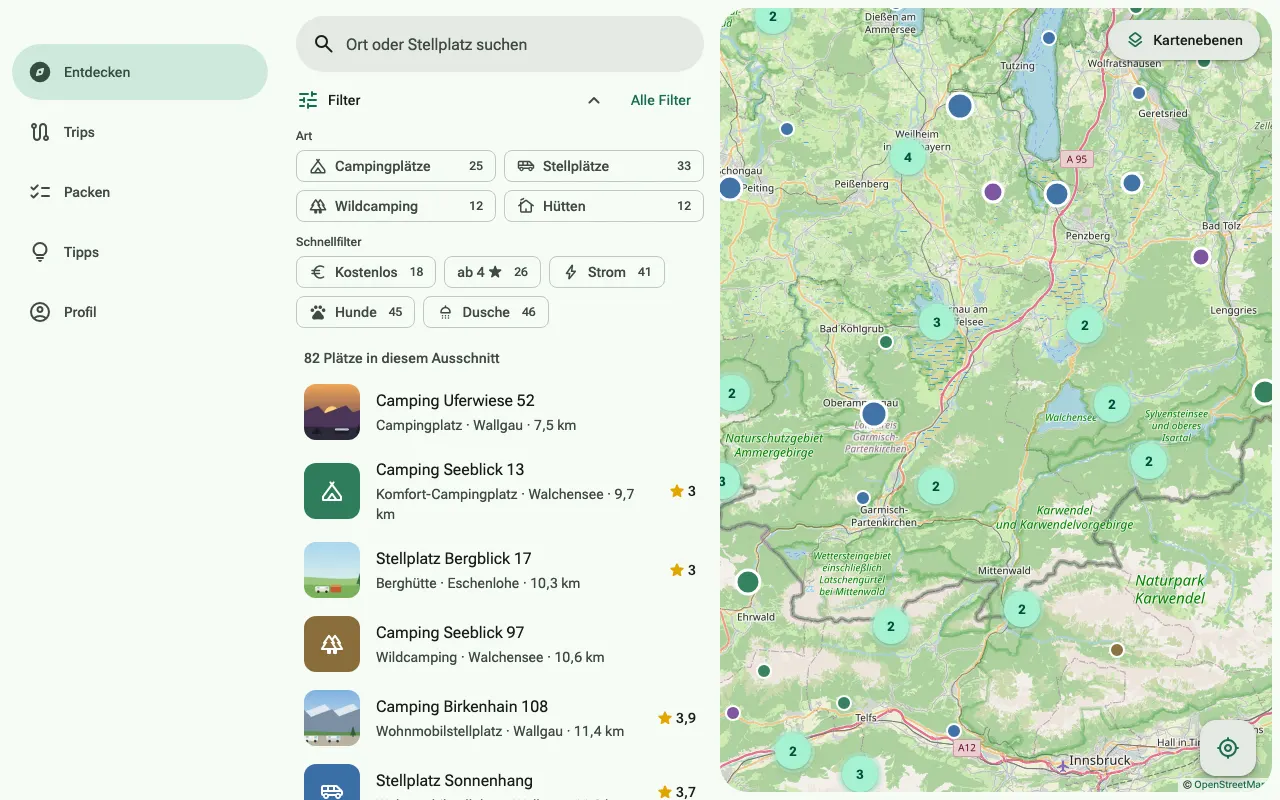
Task: Click the blue map marker at Oberammergau
Action: [x=874, y=414]
